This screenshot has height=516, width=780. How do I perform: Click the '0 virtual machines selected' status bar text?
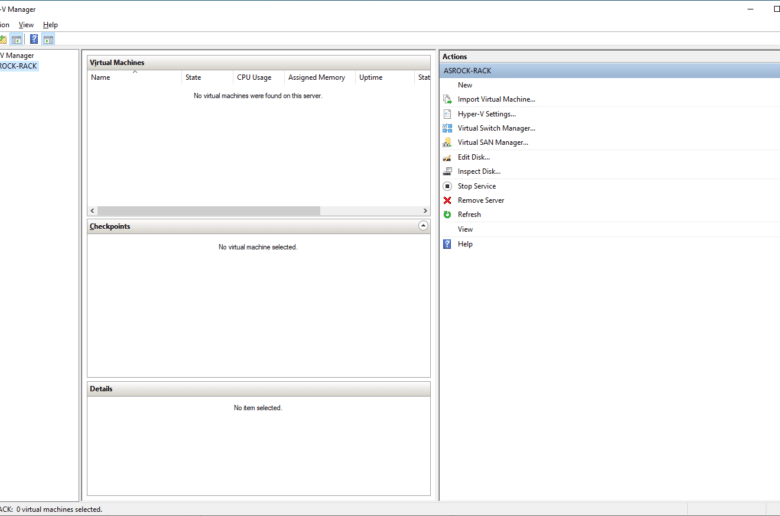tap(59, 510)
